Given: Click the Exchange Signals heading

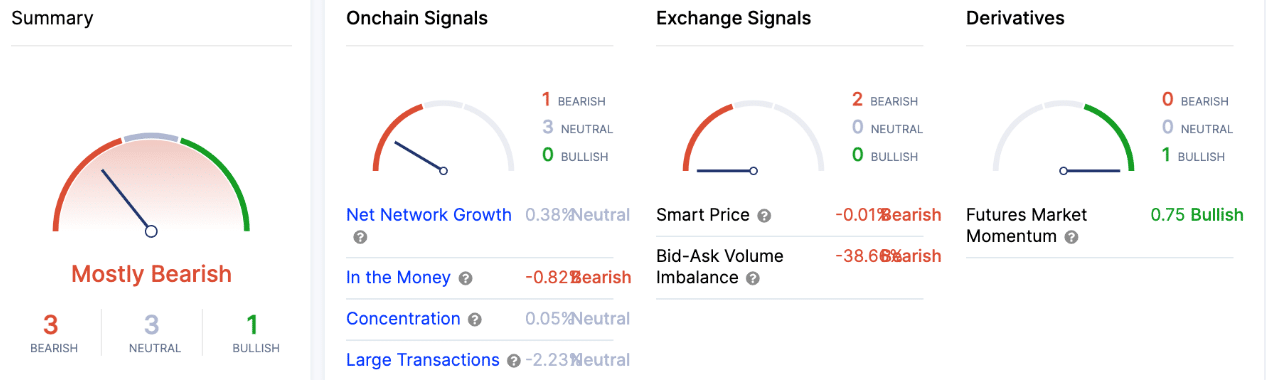Looking at the screenshot, I should pos(734,18).
